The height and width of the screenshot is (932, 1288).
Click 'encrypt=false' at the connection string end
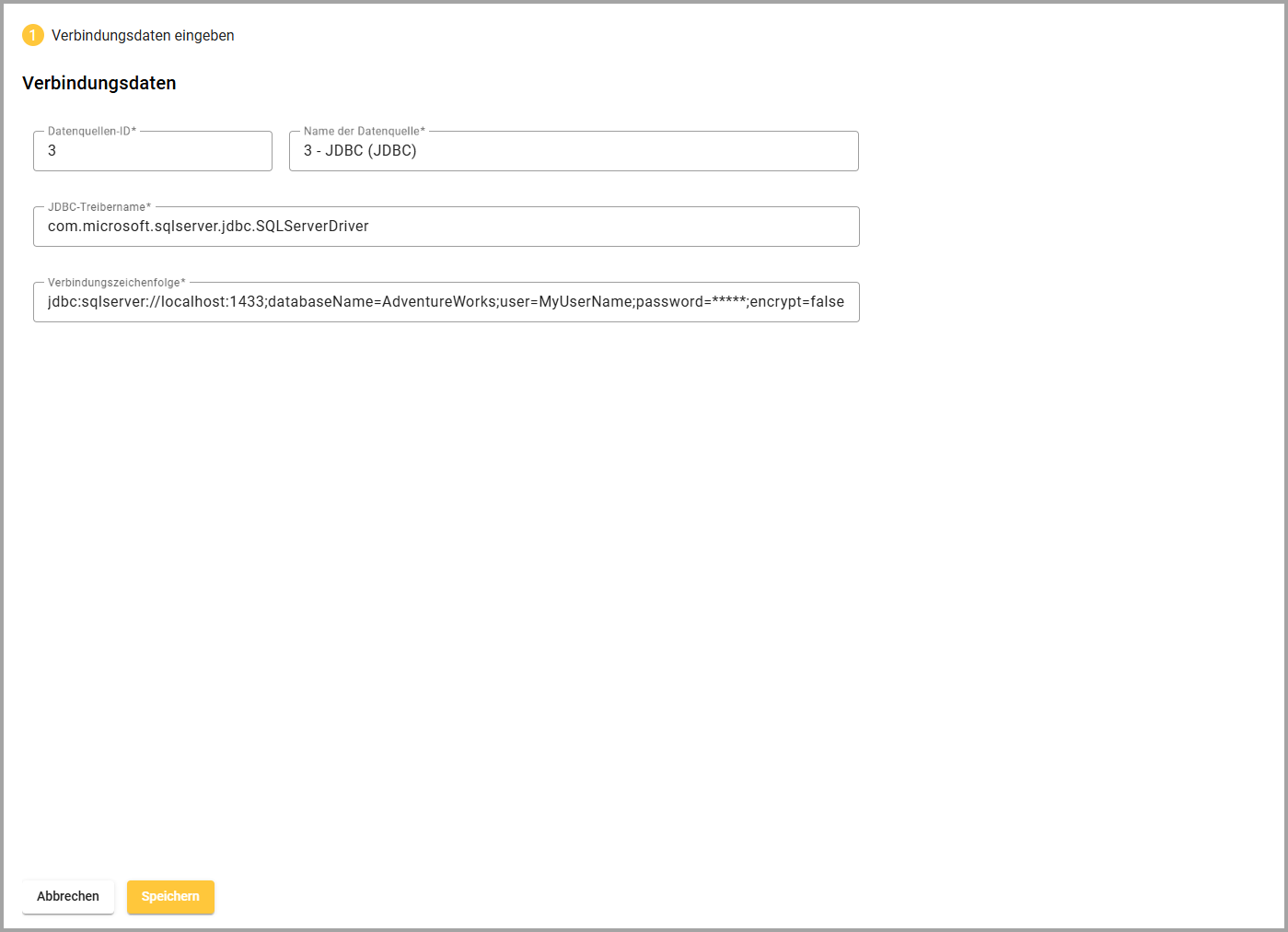tap(796, 302)
